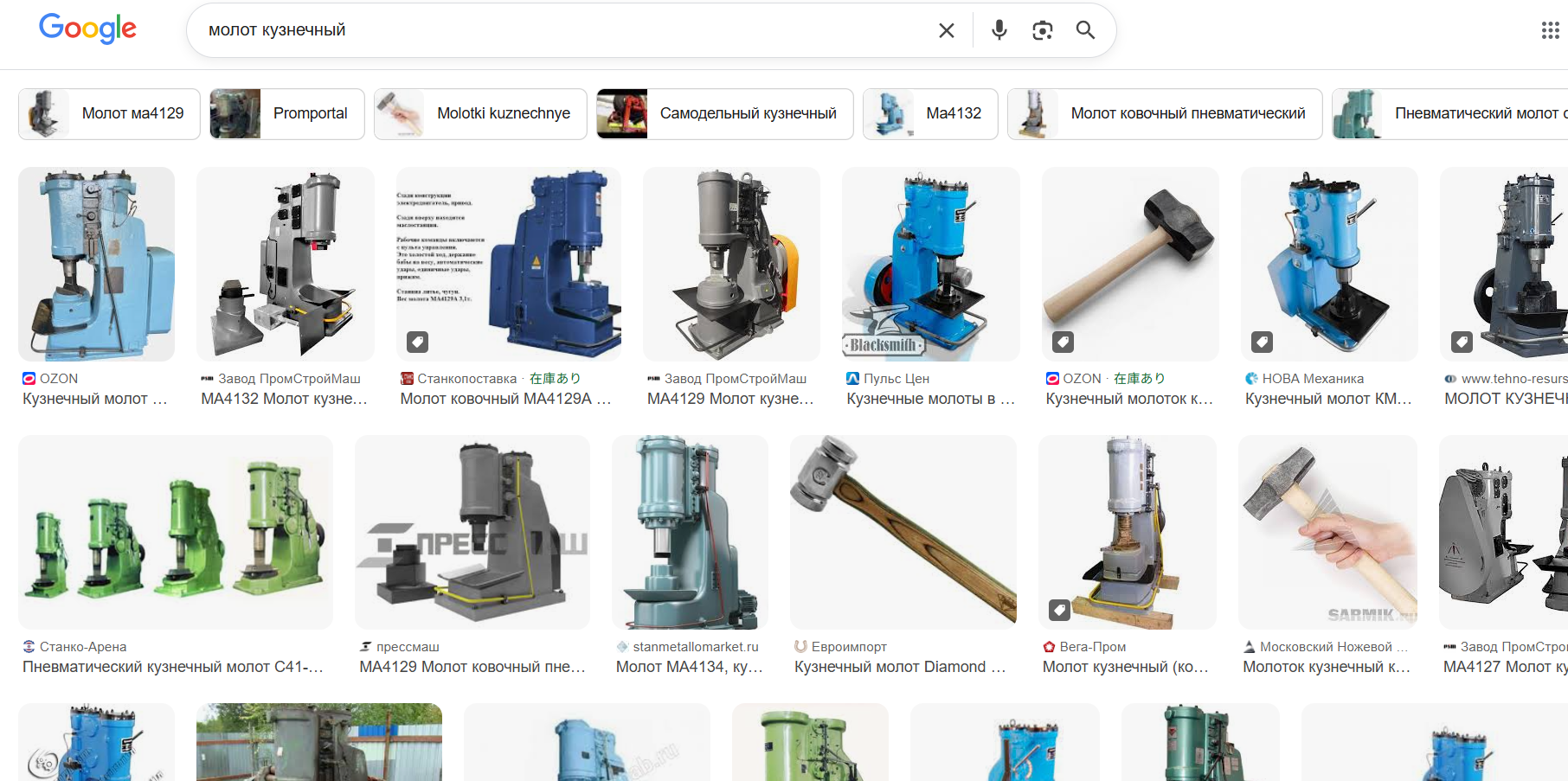Click the stanmetallomarket.ru source link

point(687,647)
